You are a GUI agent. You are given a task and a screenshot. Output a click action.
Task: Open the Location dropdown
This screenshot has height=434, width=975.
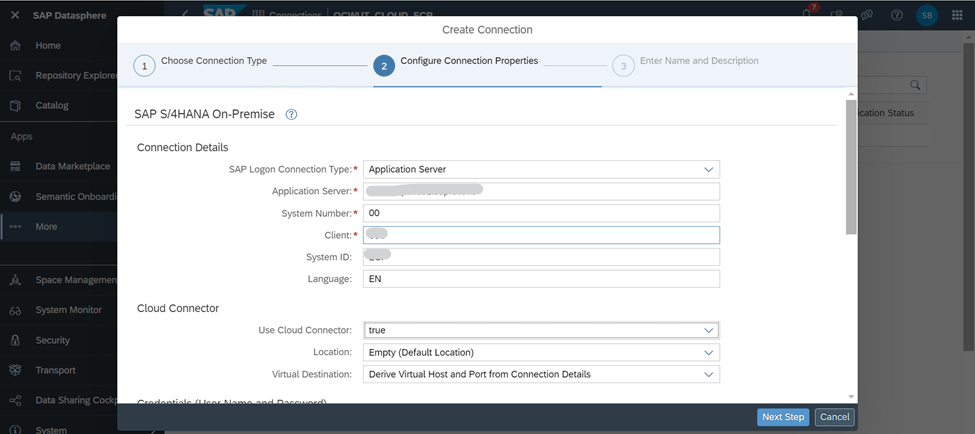[x=541, y=353]
